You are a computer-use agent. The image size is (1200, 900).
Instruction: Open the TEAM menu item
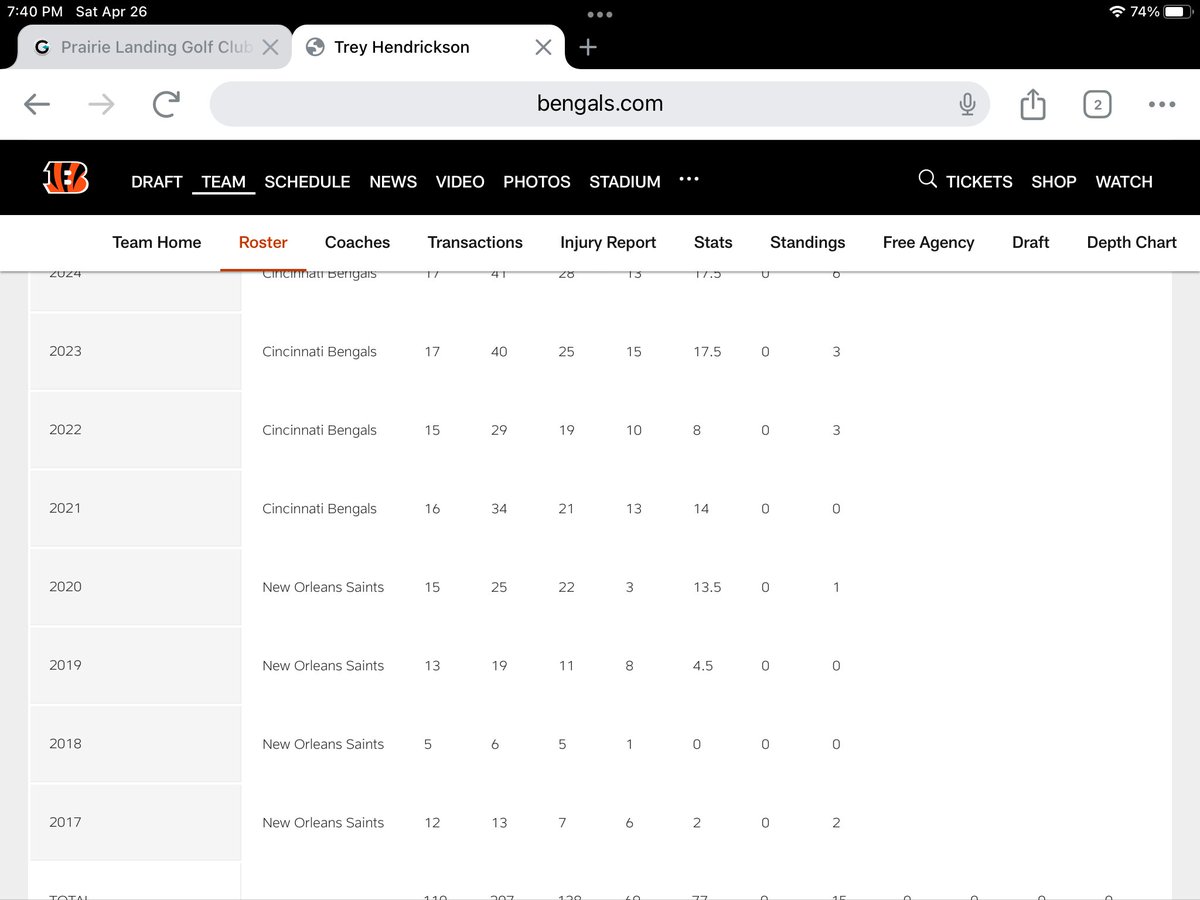coord(223,182)
